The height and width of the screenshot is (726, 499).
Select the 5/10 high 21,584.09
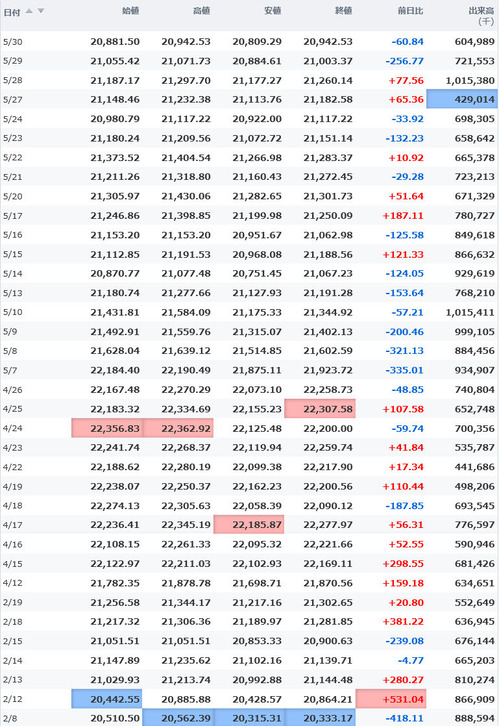click(186, 313)
